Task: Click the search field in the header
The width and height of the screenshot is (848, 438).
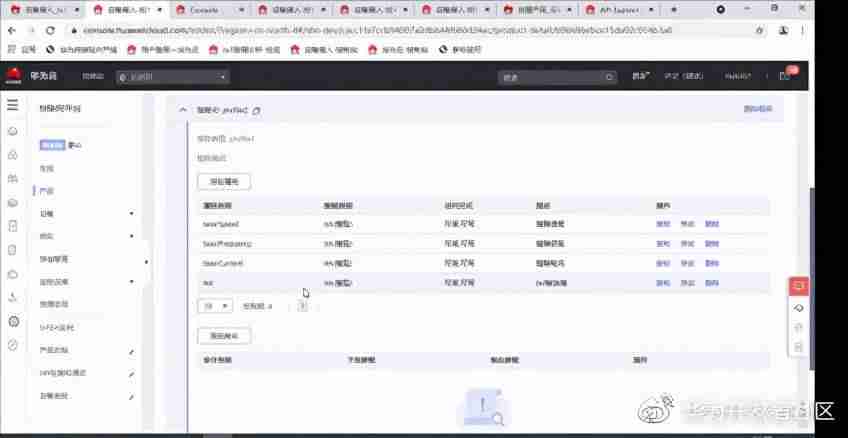Action: pyautogui.click(x=557, y=77)
